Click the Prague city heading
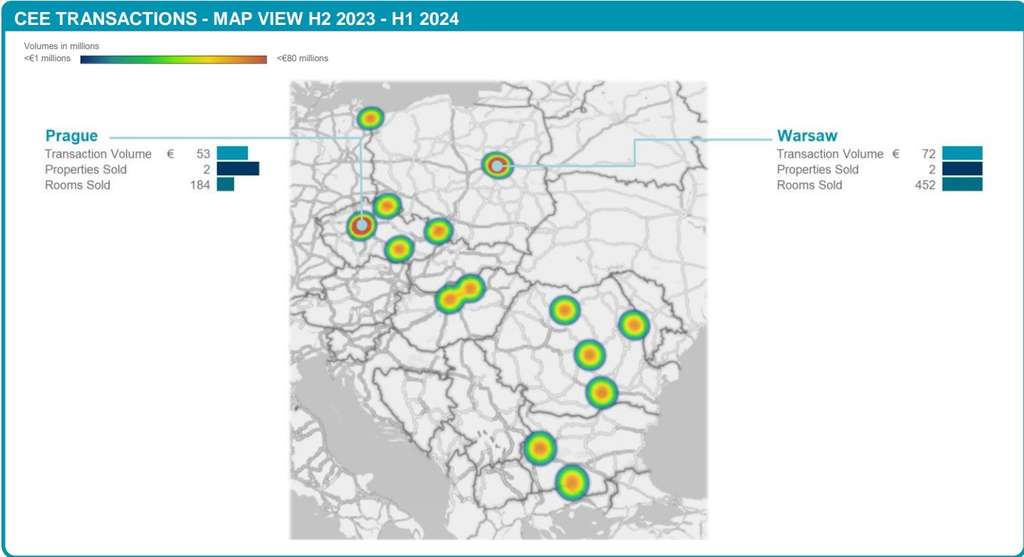Image resolution: width=1024 pixels, height=557 pixels. [71, 135]
